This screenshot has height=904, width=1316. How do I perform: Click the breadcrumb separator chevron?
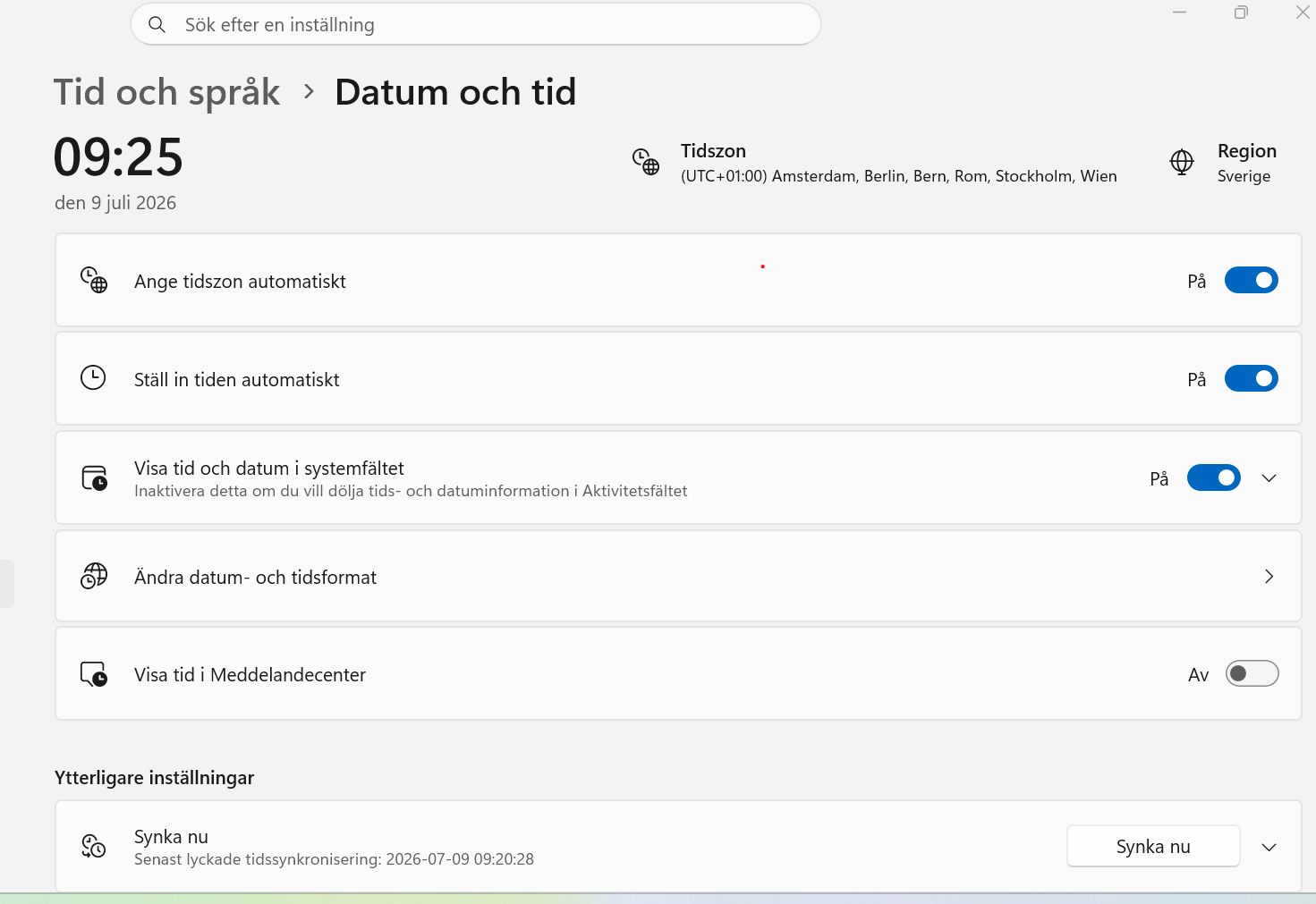point(309,91)
